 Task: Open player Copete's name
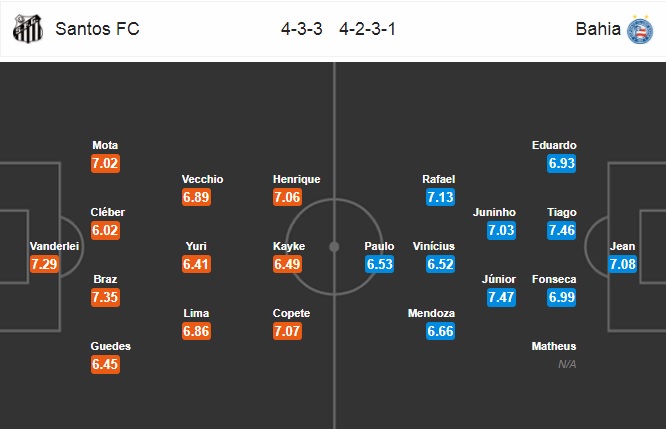291,313
